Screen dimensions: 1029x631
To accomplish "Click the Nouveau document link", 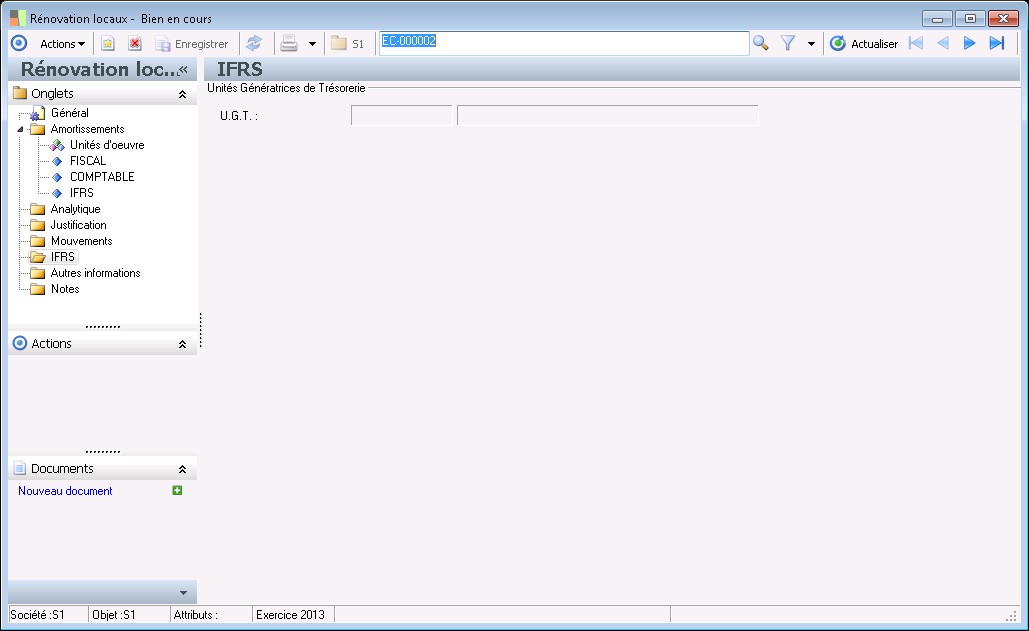I will tap(65, 491).
